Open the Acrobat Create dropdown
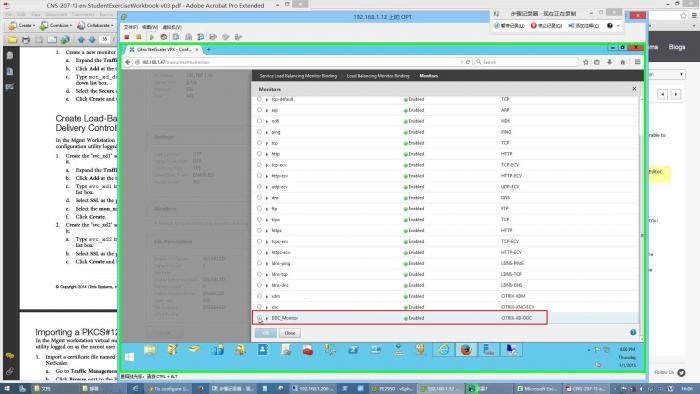Image resolution: width=700 pixels, height=394 pixels. [21, 26]
